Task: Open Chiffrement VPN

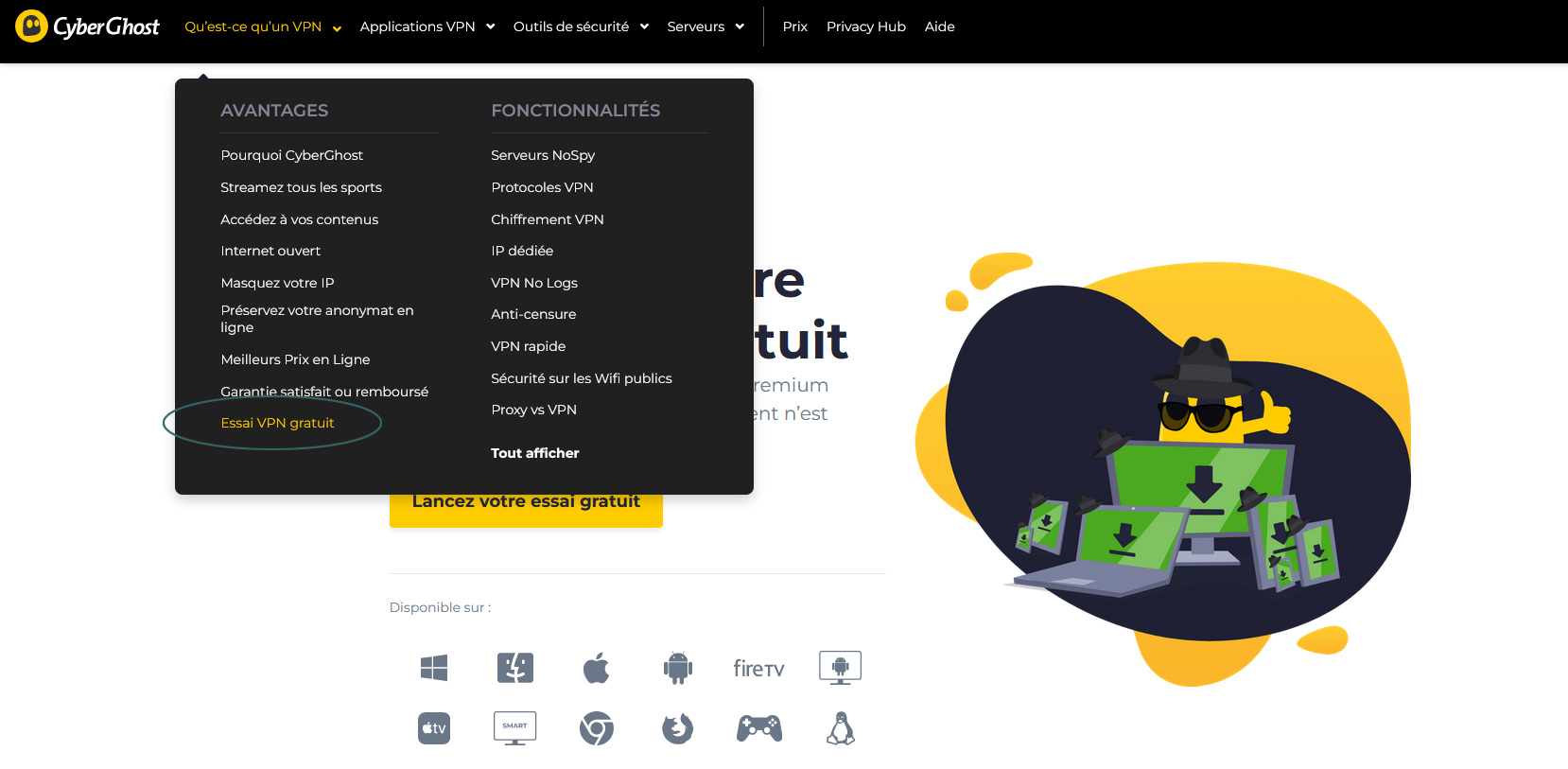Action: click(x=548, y=219)
